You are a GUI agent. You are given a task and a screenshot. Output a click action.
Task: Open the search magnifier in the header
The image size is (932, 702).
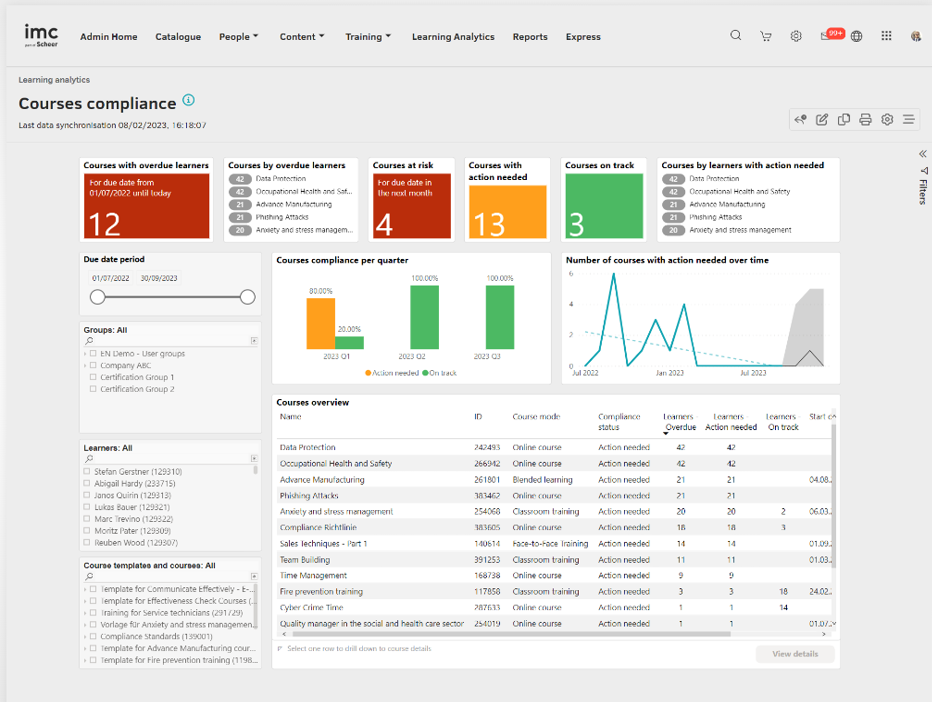pos(736,35)
